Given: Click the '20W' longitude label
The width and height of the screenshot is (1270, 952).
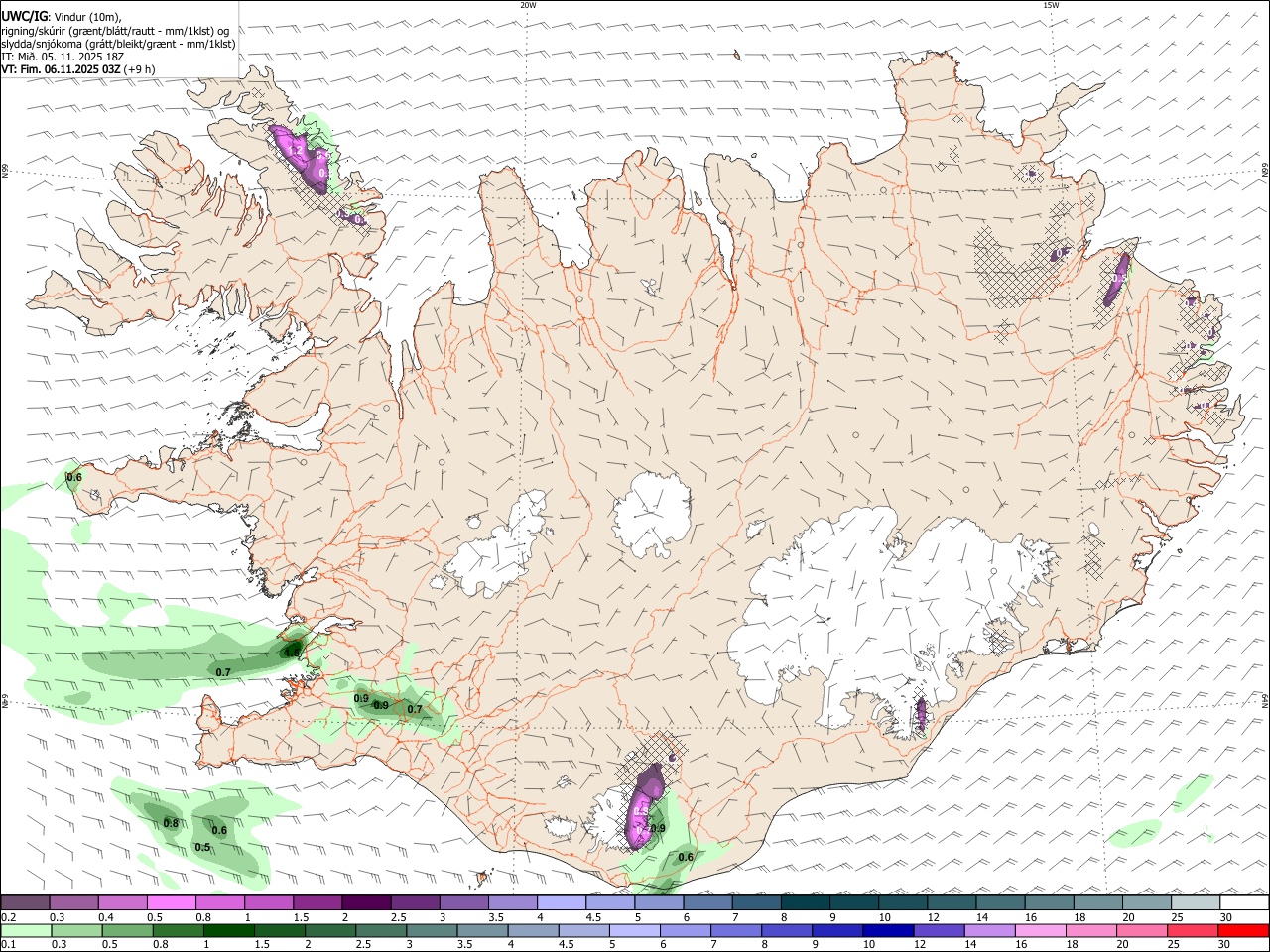Looking at the screenshot, I should (528, 5).
